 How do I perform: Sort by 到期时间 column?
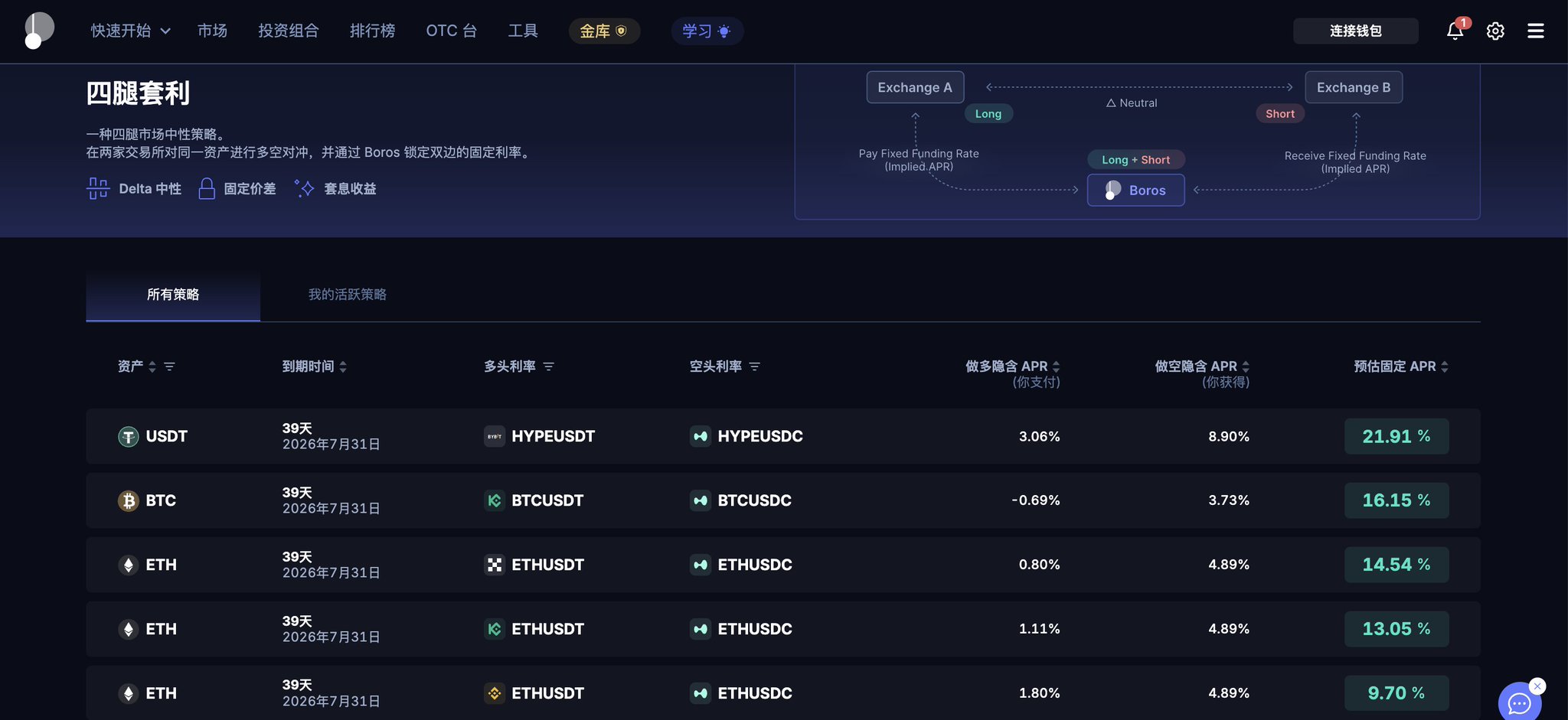point(343,367)
